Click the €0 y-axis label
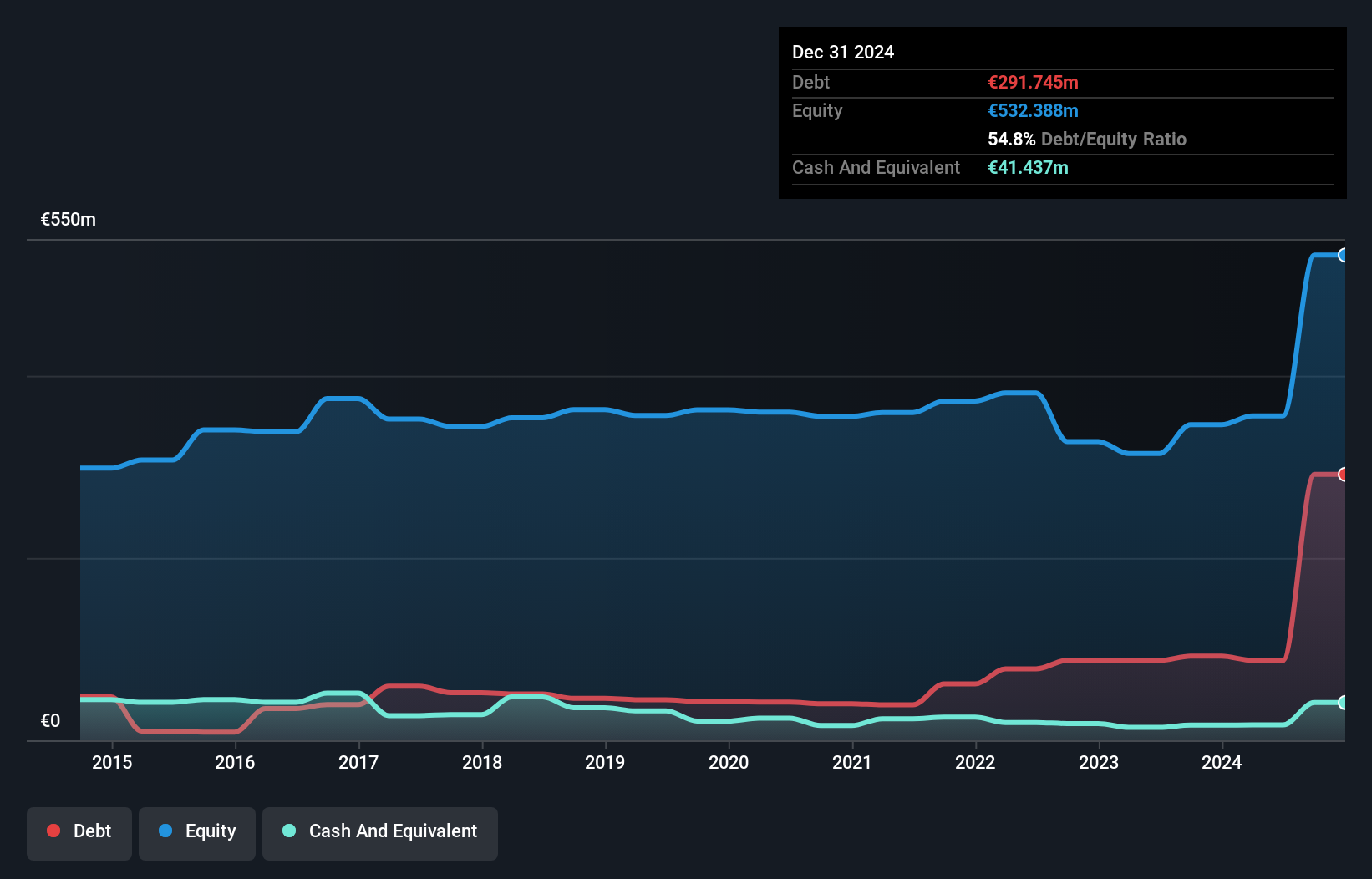The width and height of the screenshot is (1372, 879). click(x=50, y=721)
